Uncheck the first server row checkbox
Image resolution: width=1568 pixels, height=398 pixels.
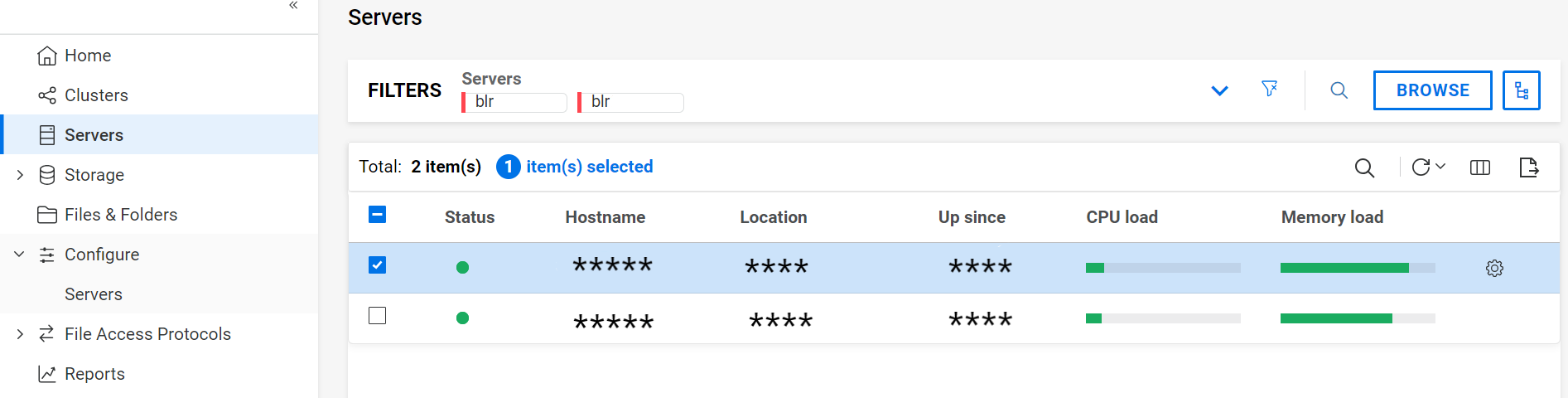377,265
